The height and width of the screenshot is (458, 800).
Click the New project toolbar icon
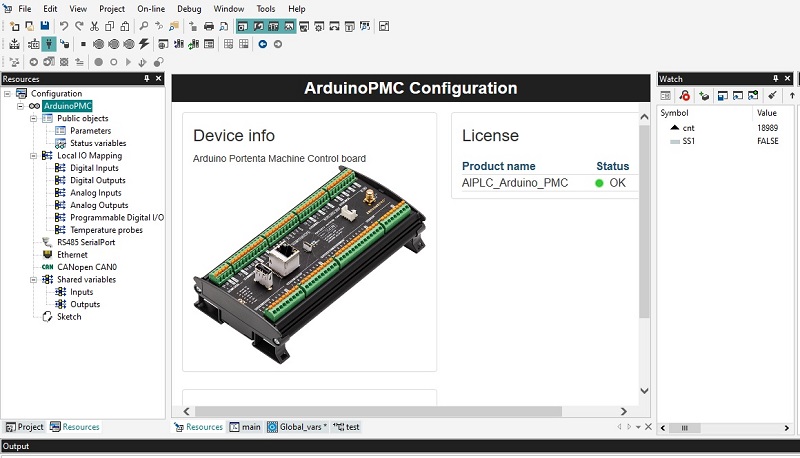click(14, 27)
